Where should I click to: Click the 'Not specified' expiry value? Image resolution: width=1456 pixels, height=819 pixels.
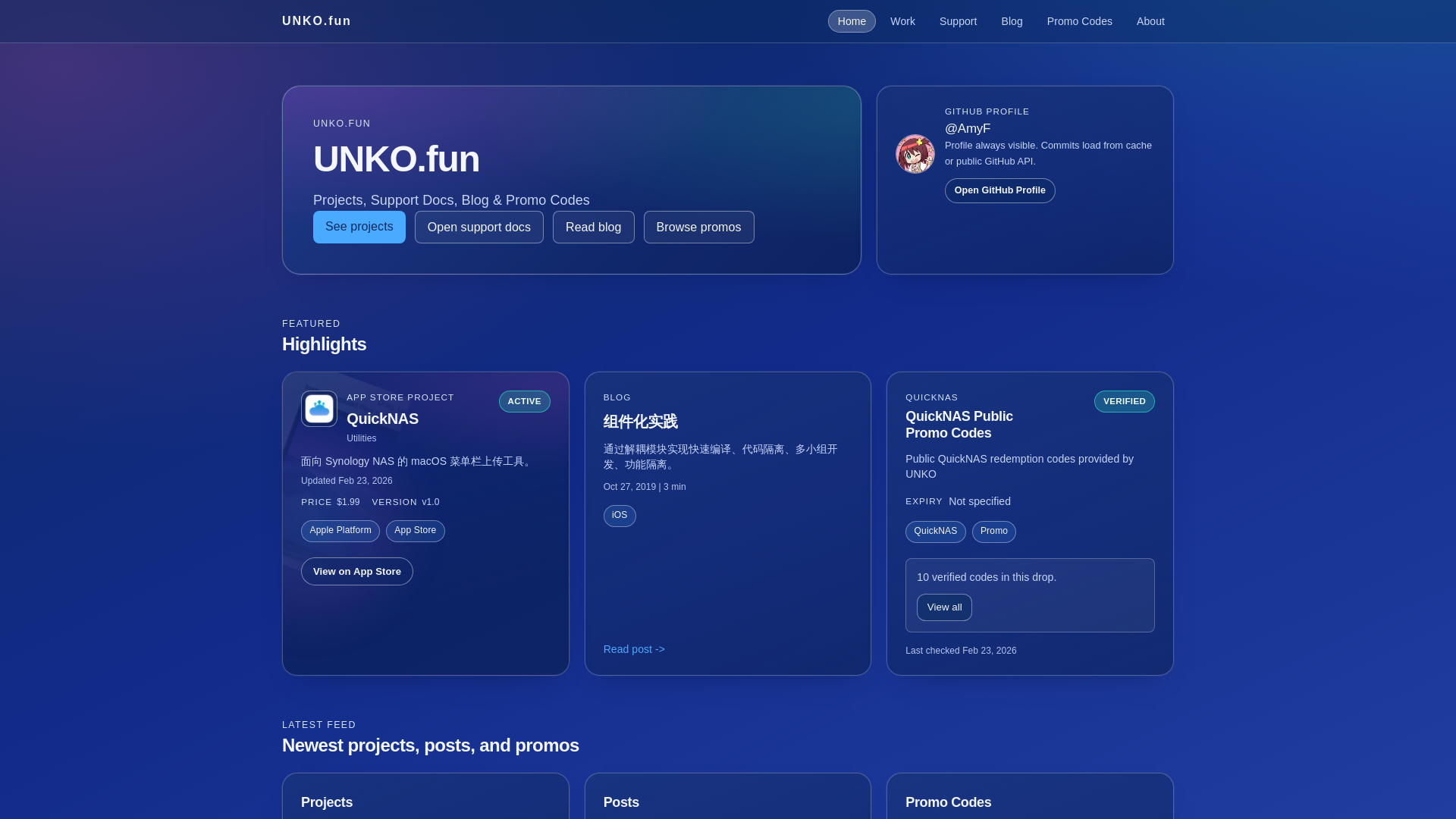coord(980,501)
